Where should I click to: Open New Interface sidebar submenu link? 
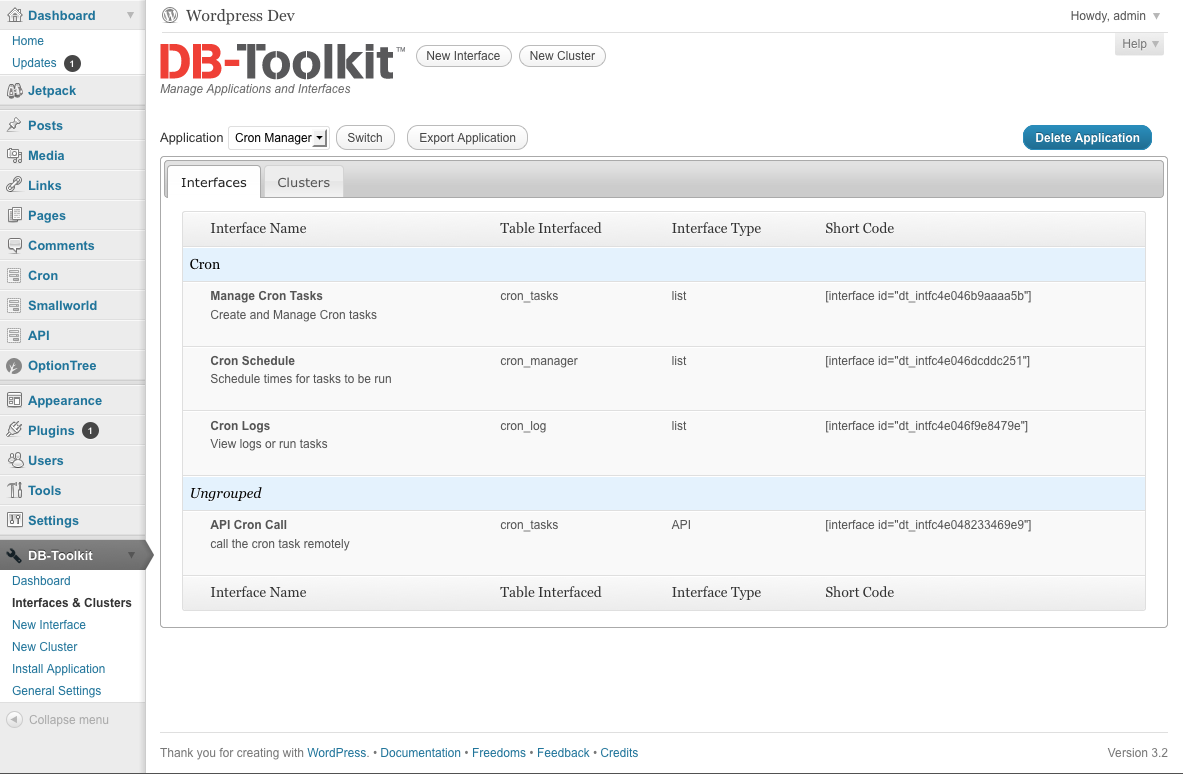click(x=49, y=625)
